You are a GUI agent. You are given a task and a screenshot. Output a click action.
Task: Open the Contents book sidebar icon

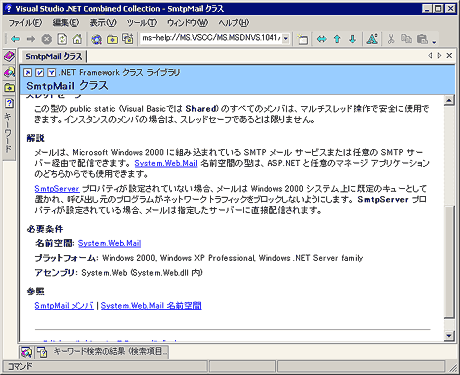(9, 56)
